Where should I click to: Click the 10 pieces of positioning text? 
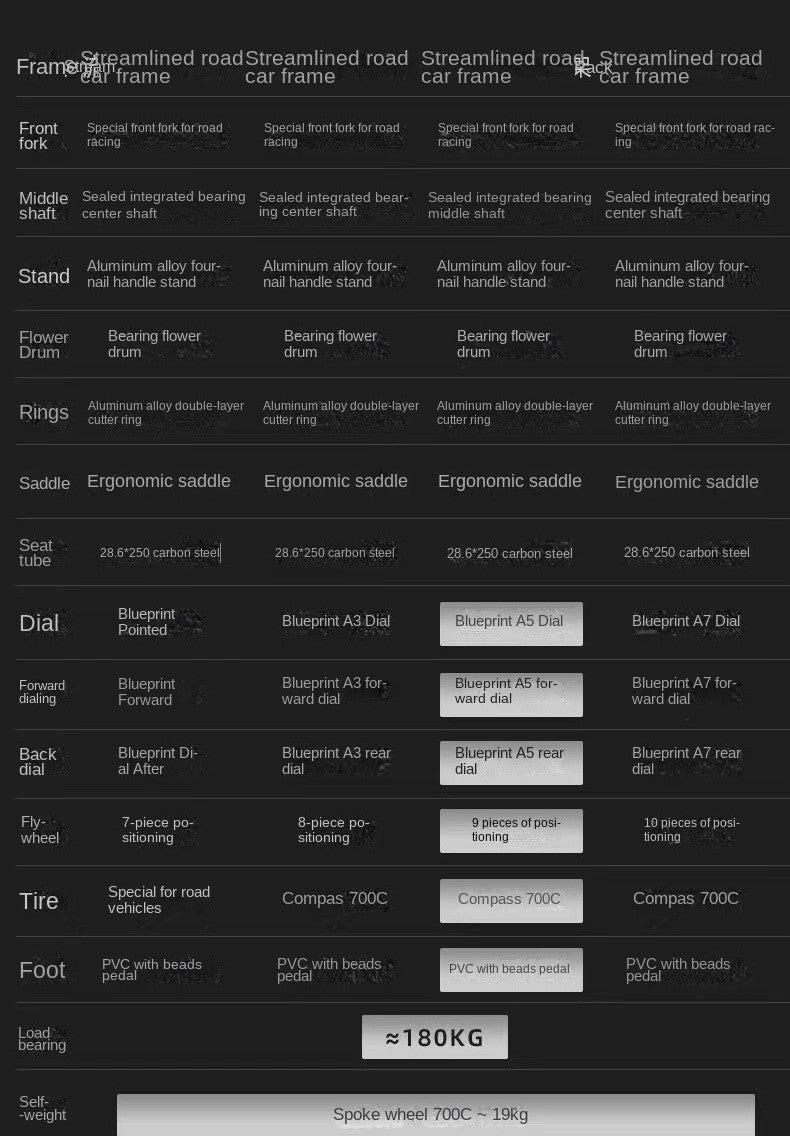point(691,830)
